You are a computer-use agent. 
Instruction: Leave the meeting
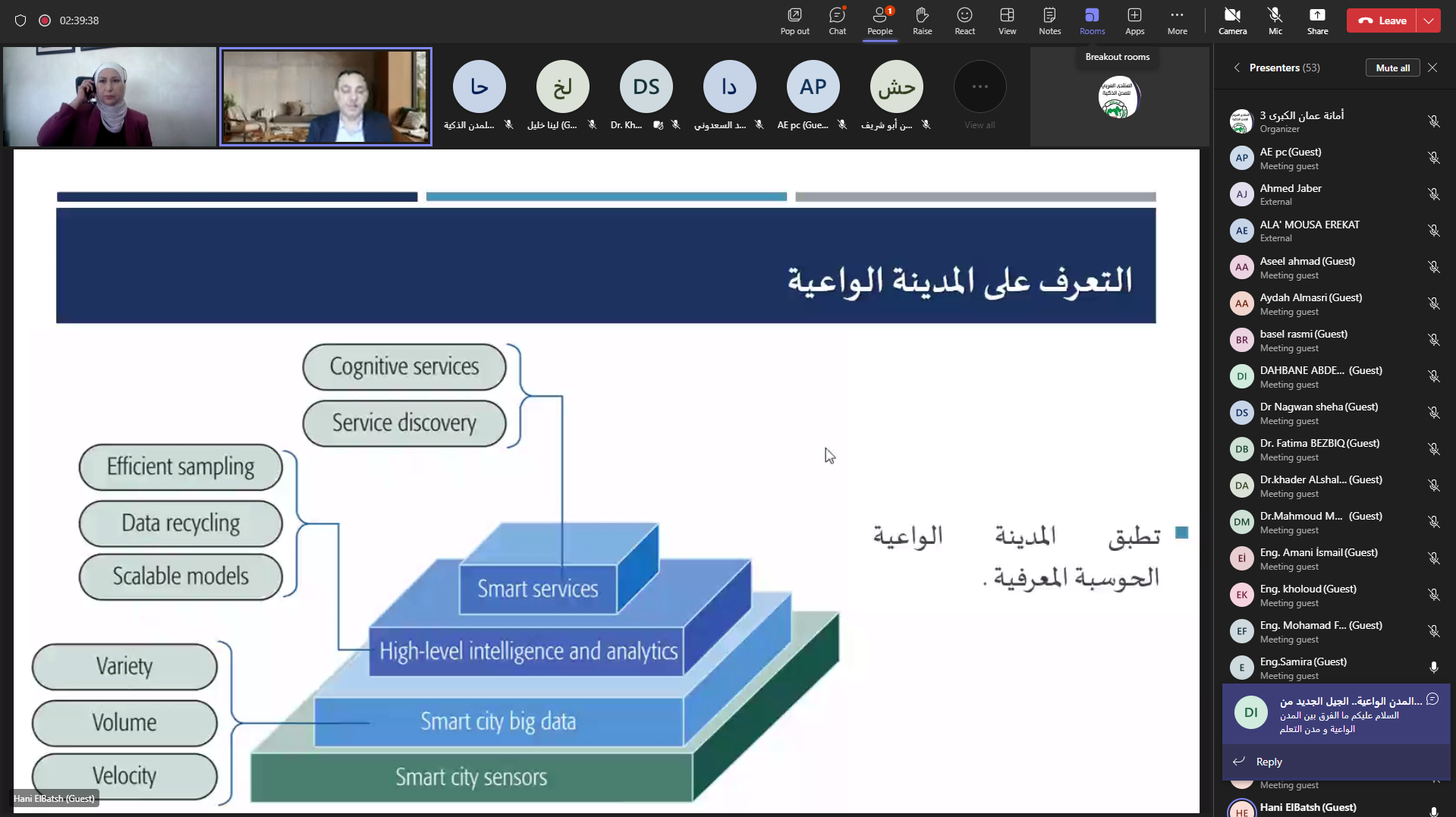1382,20
